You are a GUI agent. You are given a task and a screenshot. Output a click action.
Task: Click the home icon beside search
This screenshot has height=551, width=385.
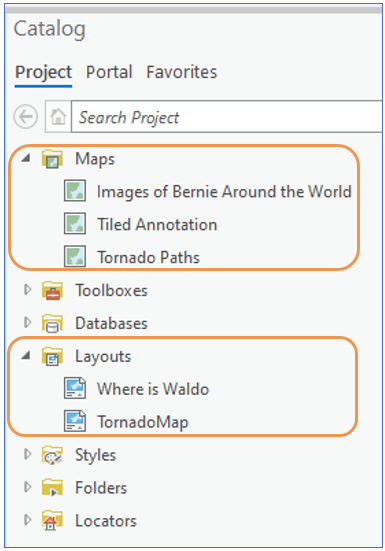tap(58, 117)
